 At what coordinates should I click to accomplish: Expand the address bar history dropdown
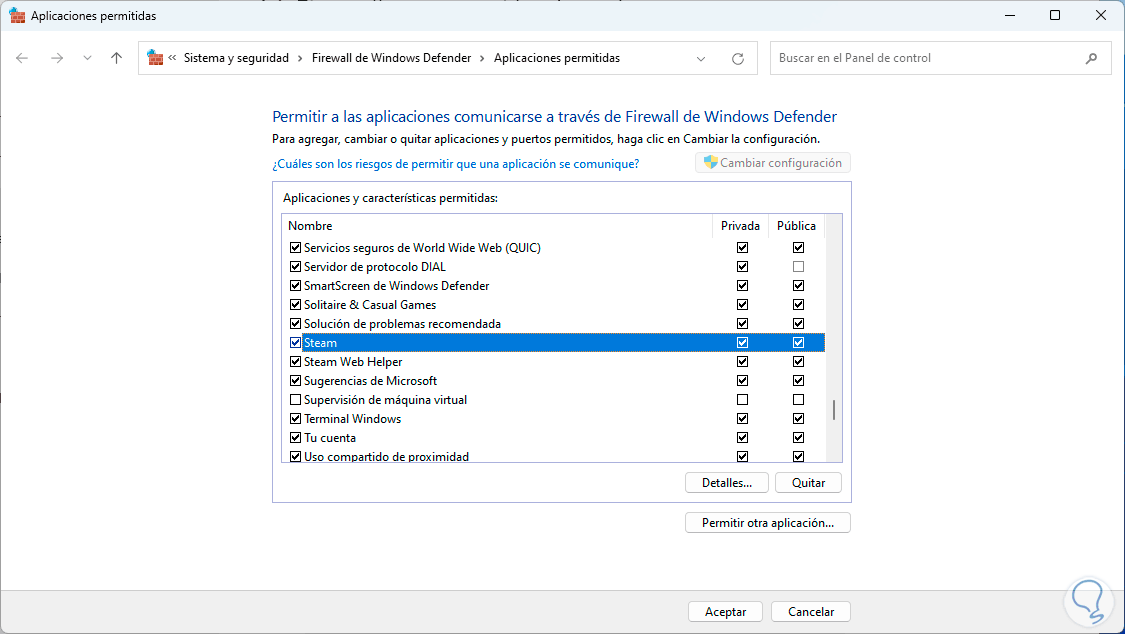tap(702, 58)
